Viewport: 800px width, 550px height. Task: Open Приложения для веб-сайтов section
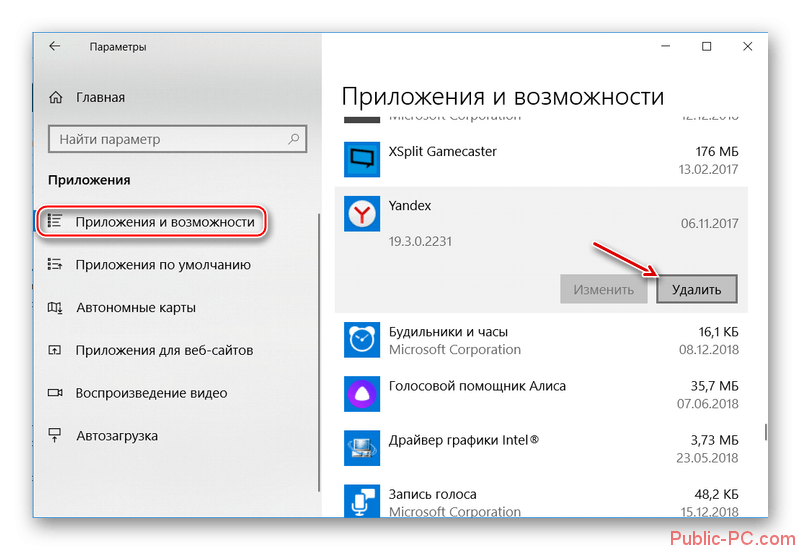point(164,351)
